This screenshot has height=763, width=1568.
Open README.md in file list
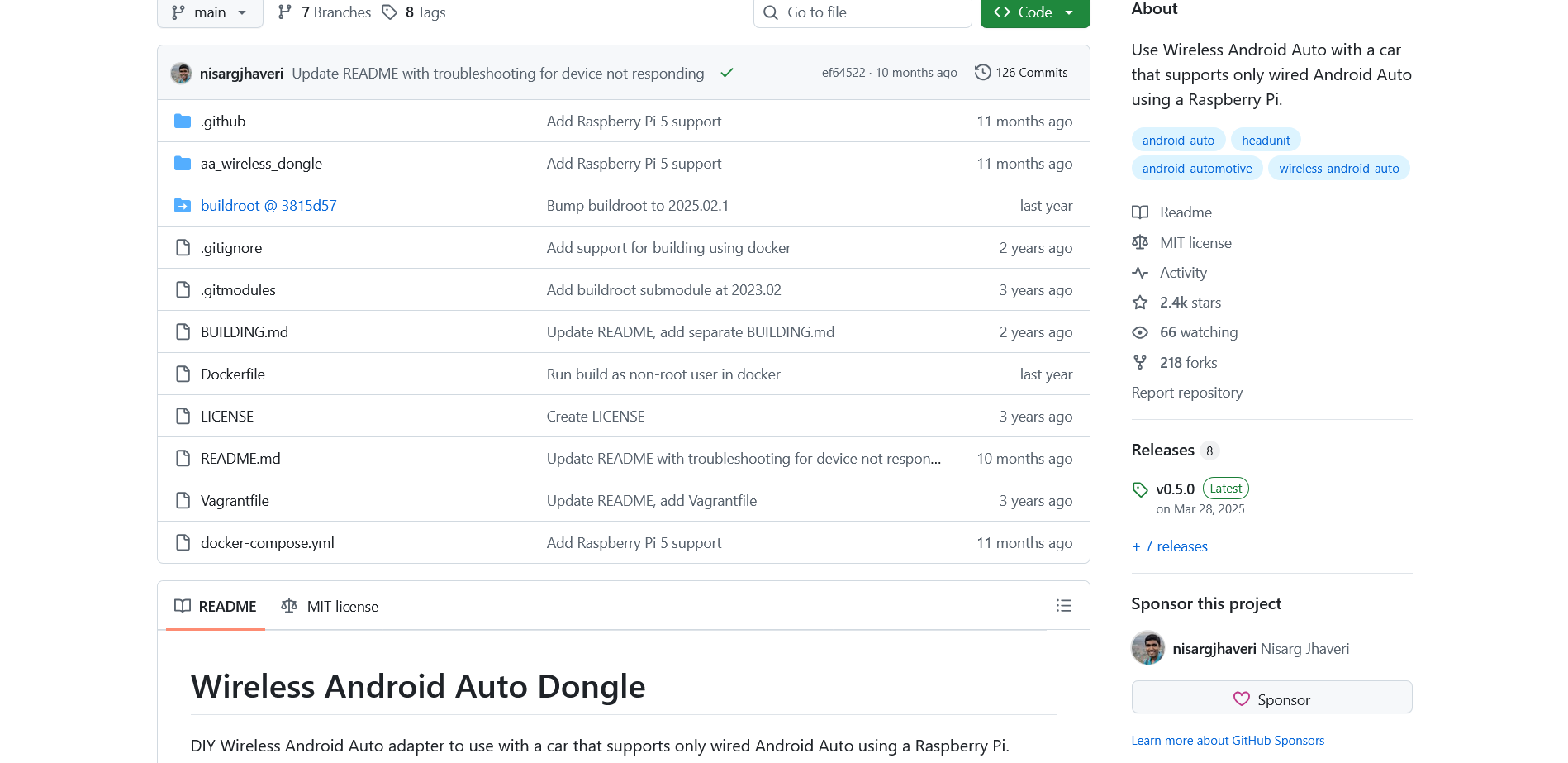tap(240, 459)
